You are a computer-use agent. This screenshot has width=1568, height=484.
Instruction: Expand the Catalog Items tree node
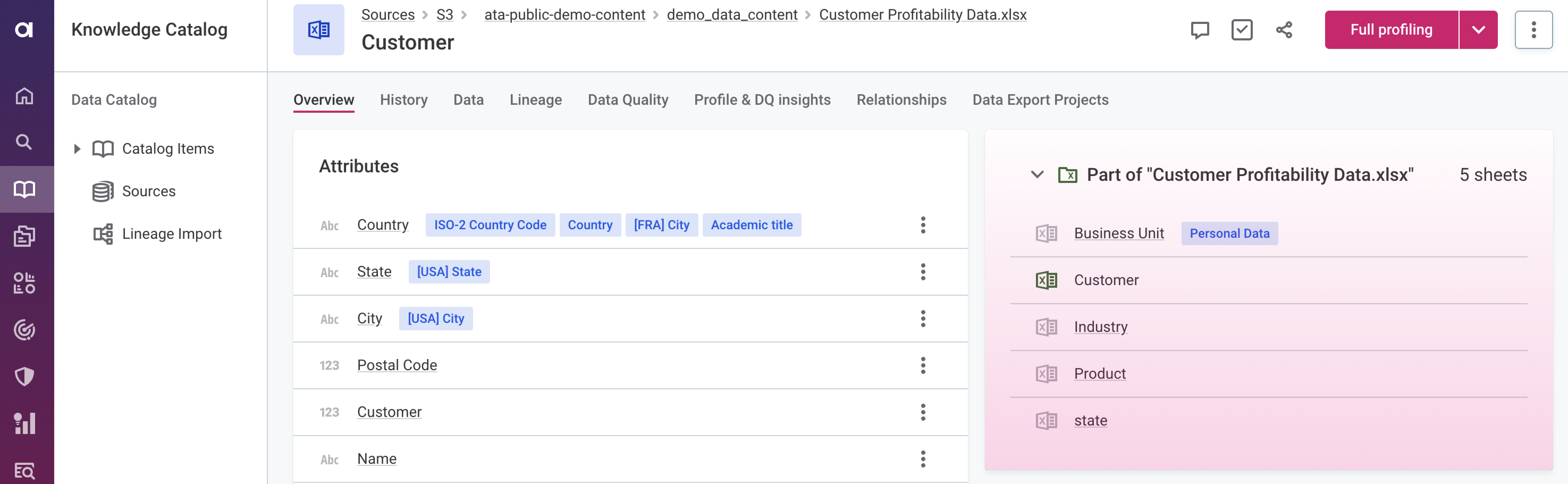77,149
